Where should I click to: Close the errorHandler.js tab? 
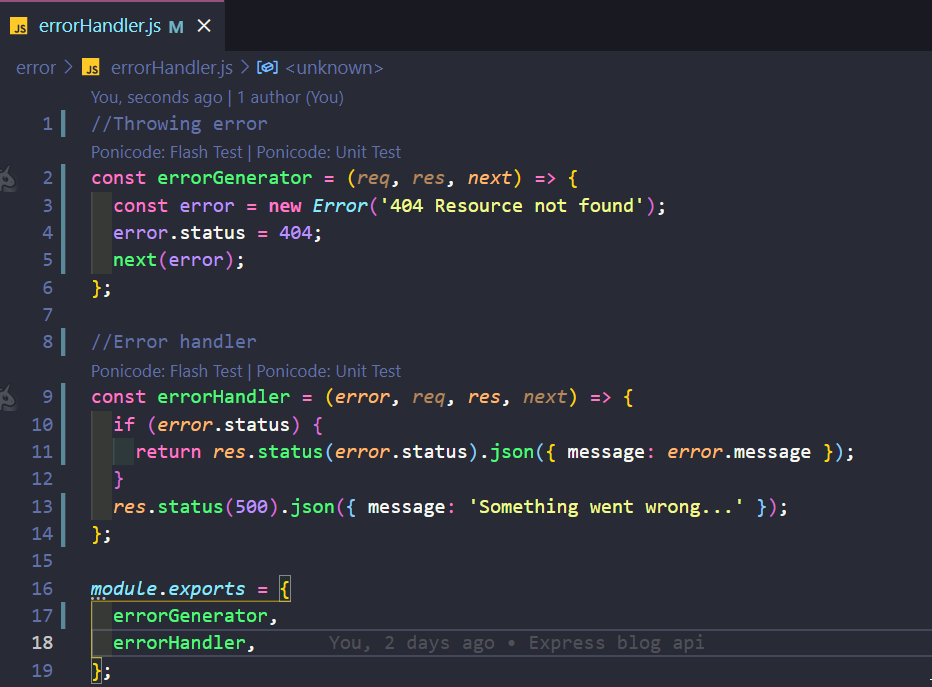click(x=203, y=27)
